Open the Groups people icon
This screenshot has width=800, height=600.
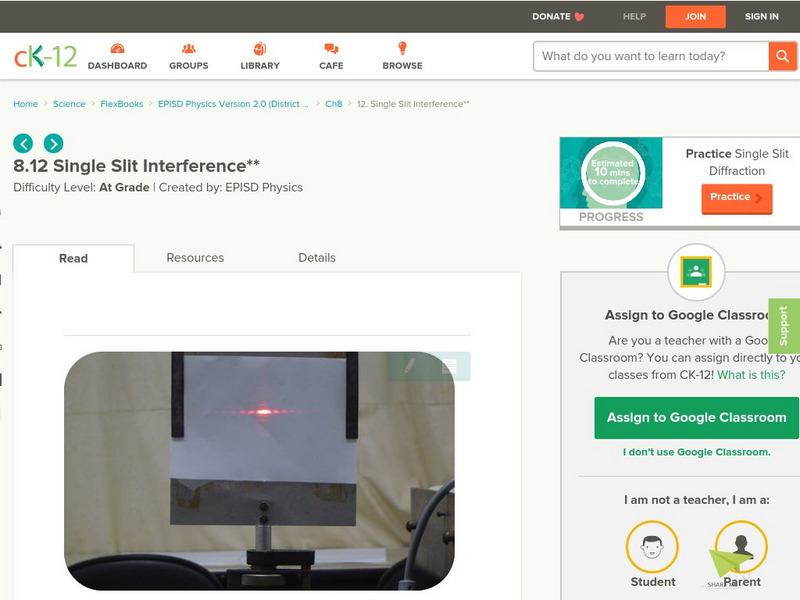(x=189, y=49)
